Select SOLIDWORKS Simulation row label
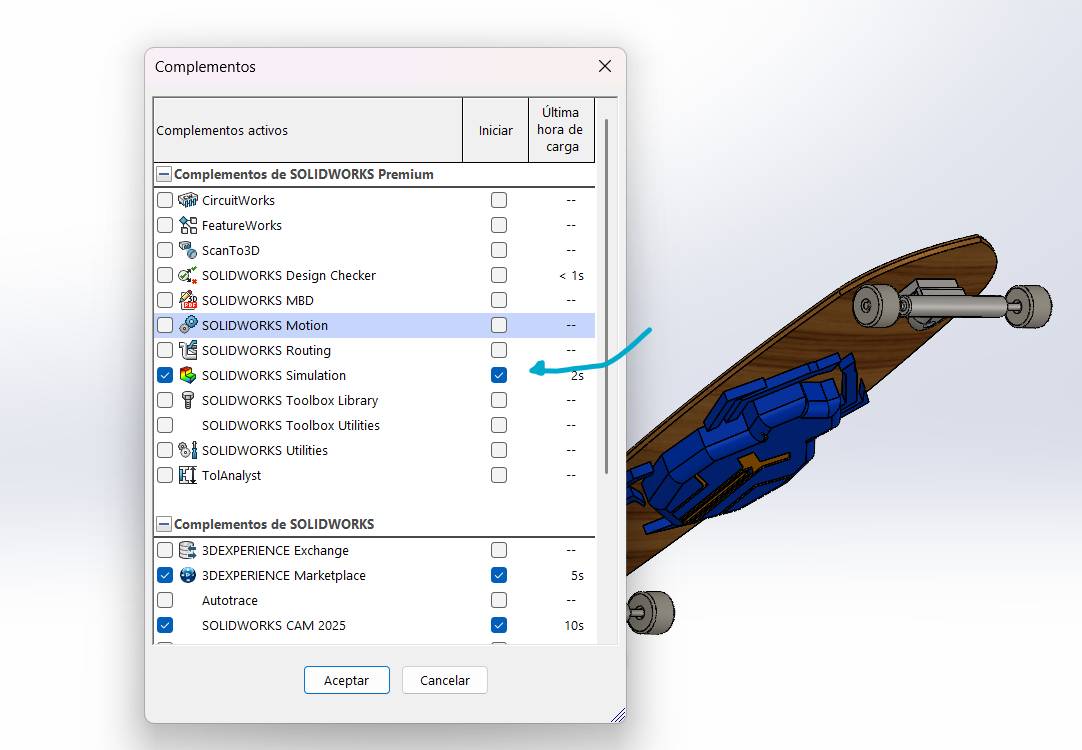Screen dimensions: 1082x750 coord(274,375)
